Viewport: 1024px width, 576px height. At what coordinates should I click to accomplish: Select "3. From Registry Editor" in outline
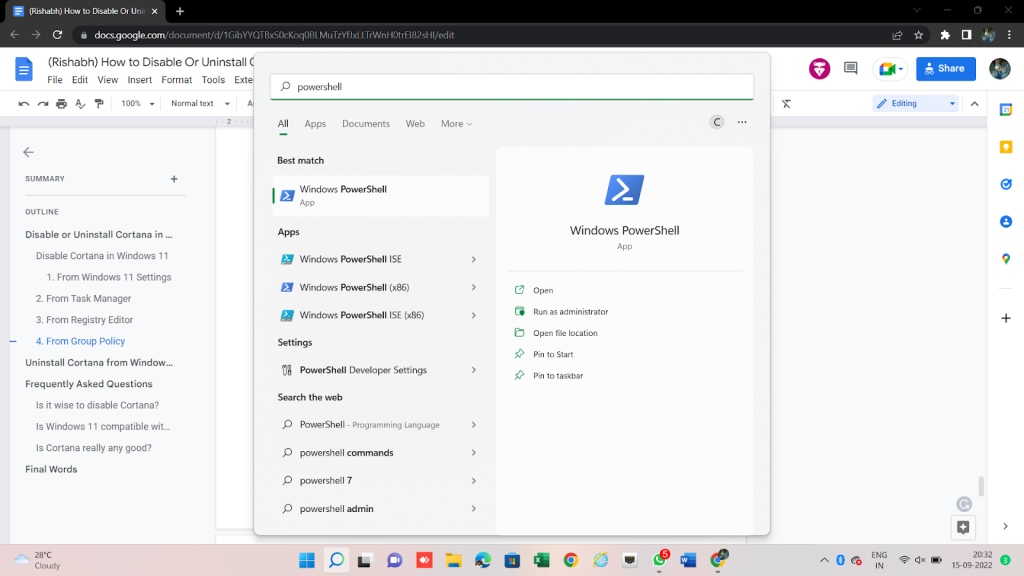tap(84, 320)
